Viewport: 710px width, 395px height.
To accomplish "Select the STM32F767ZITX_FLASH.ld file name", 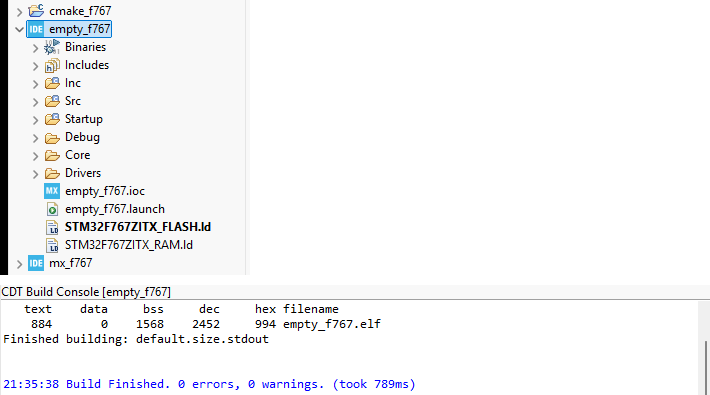I will [x=138, y=227].
